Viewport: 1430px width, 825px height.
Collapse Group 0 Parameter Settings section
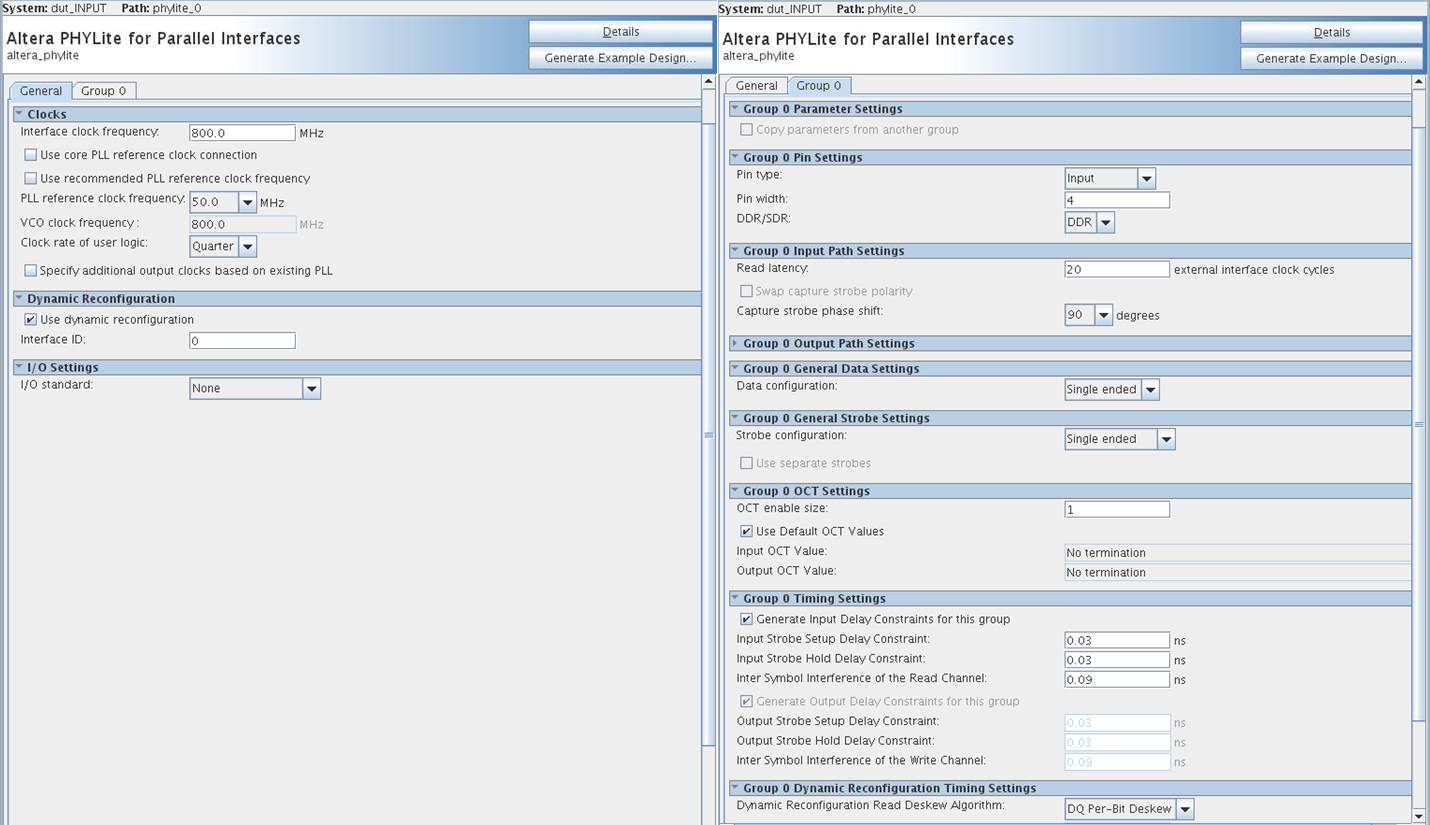(x=735, y=108)
